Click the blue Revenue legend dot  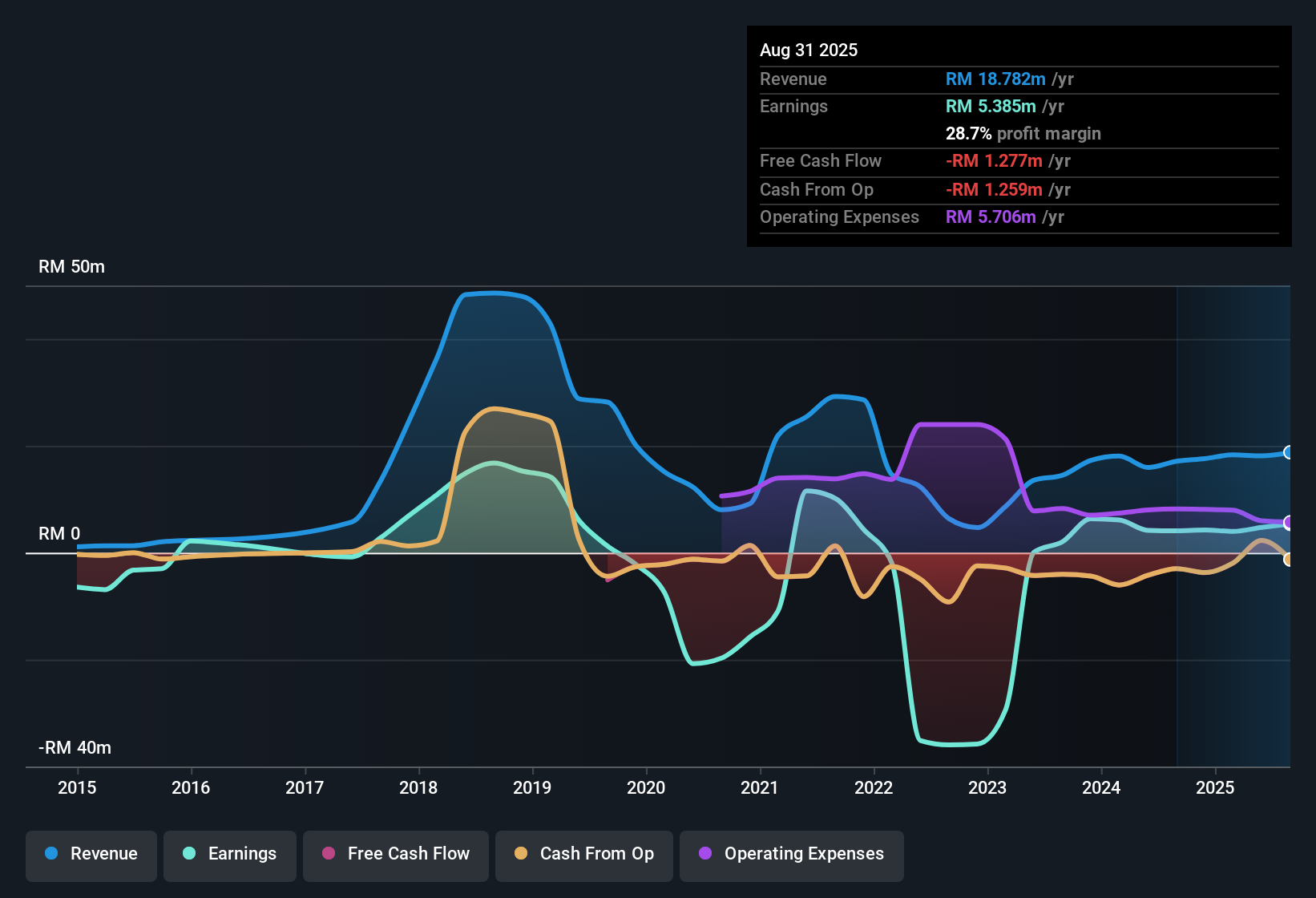(50, 854)
